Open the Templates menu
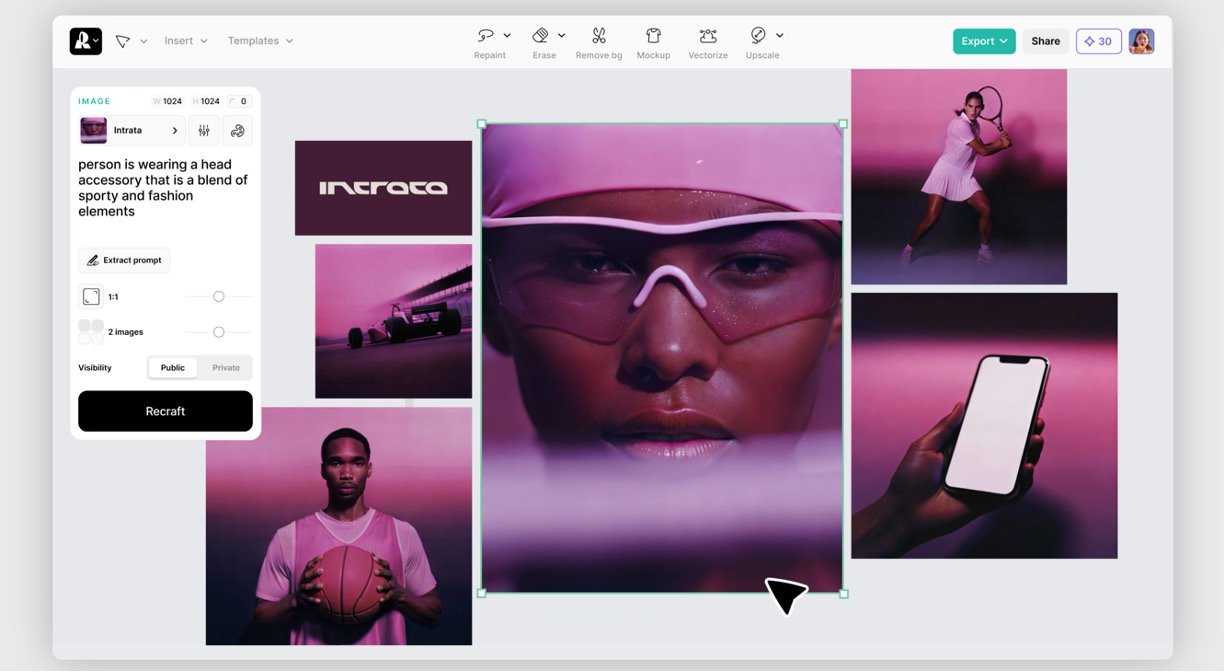This screenshot has height=672, width=1224. pos(260,41)
